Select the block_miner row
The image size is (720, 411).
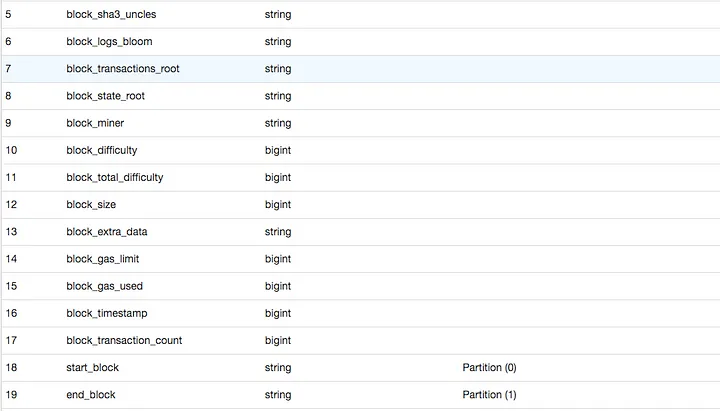pyautogui.click(x=361, y=123)
